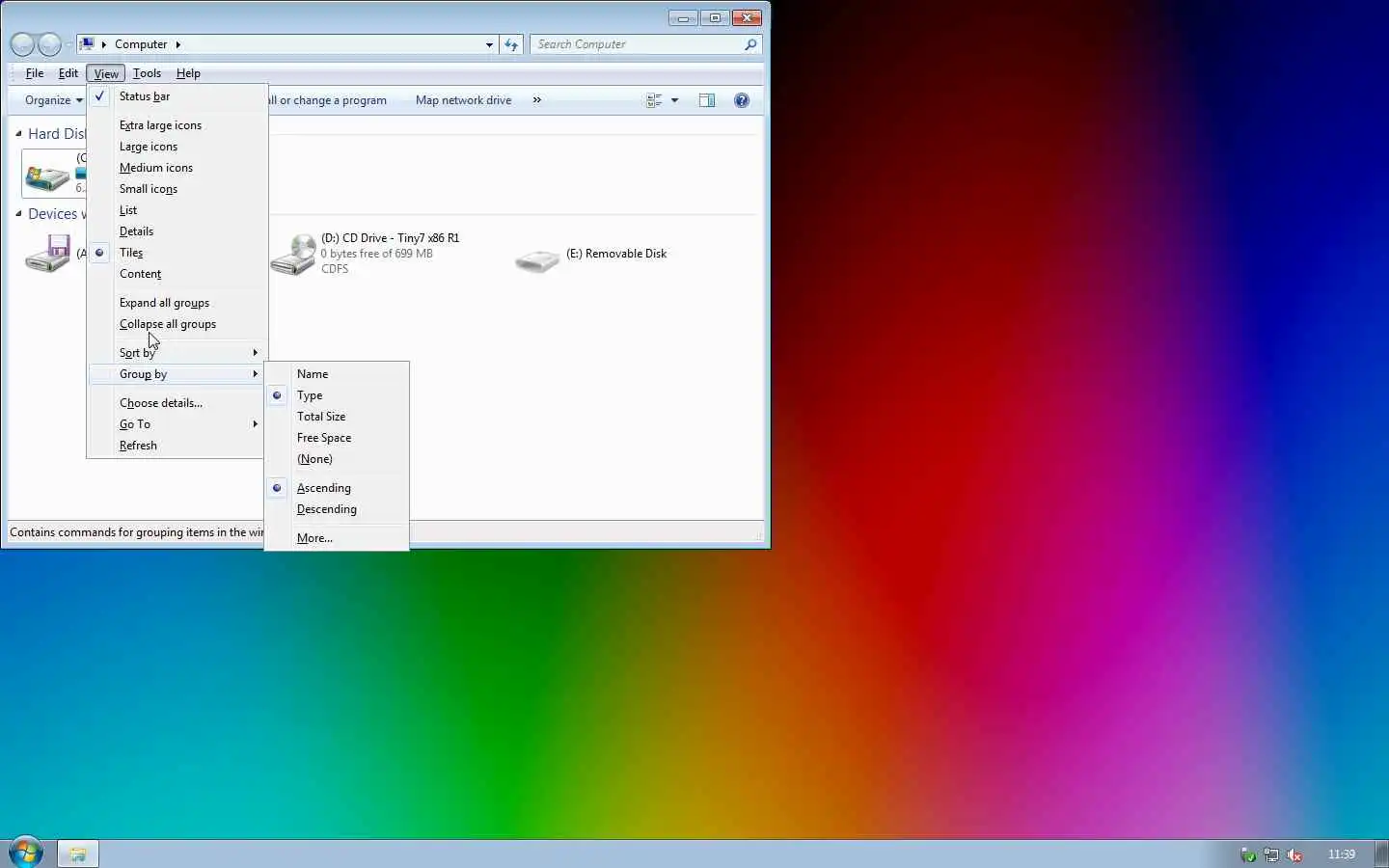
Task: Click the Explorer back navigation arrow
Action: (22, 44)
